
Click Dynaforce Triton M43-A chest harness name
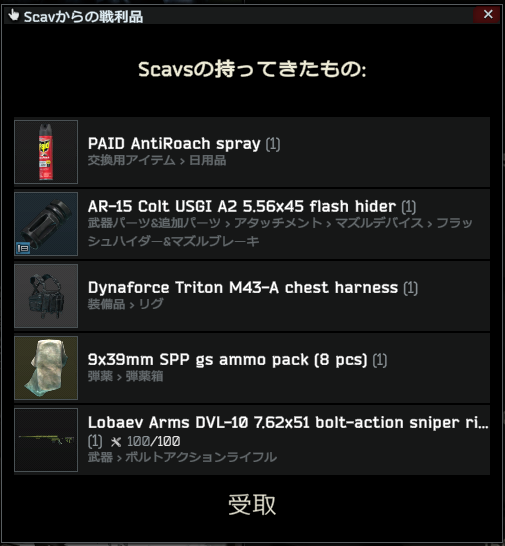pos(243,288)
